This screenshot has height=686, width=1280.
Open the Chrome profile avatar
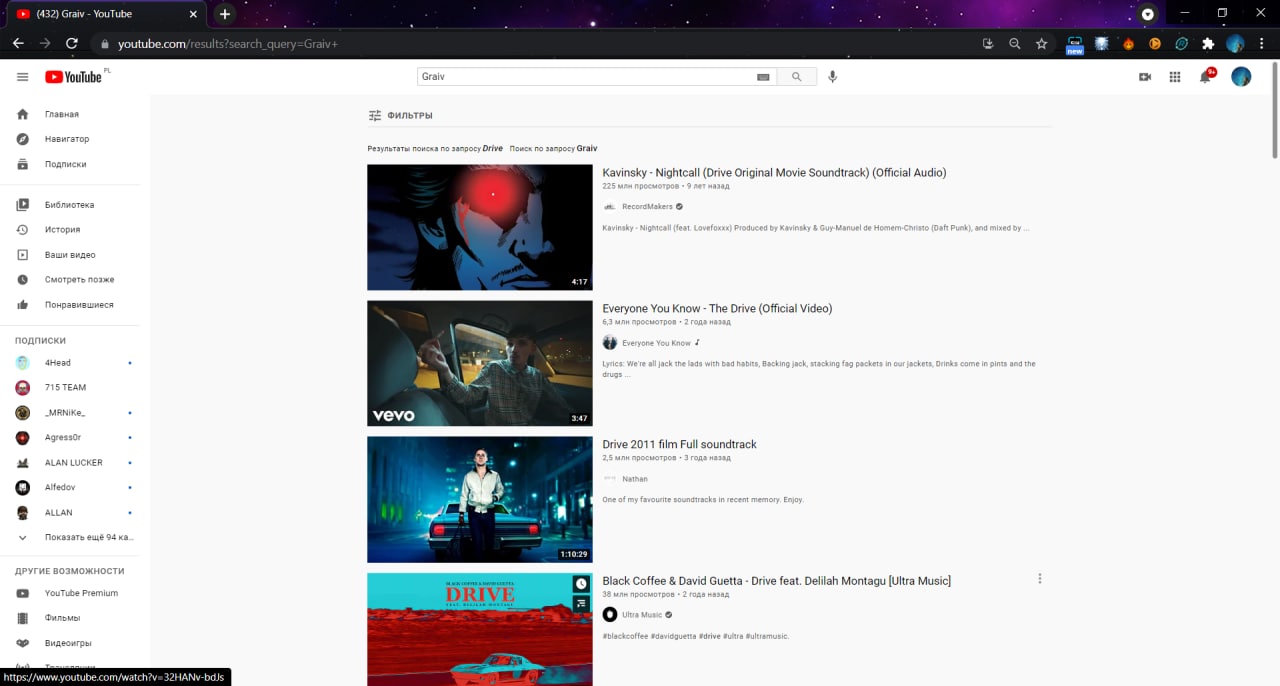point(1235,44)
